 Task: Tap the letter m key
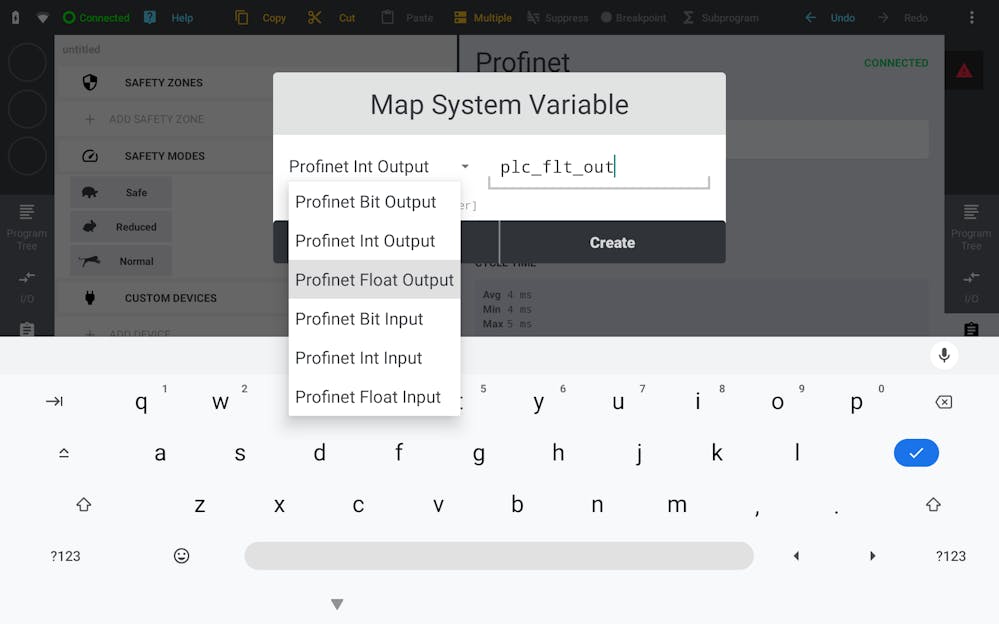677,505
